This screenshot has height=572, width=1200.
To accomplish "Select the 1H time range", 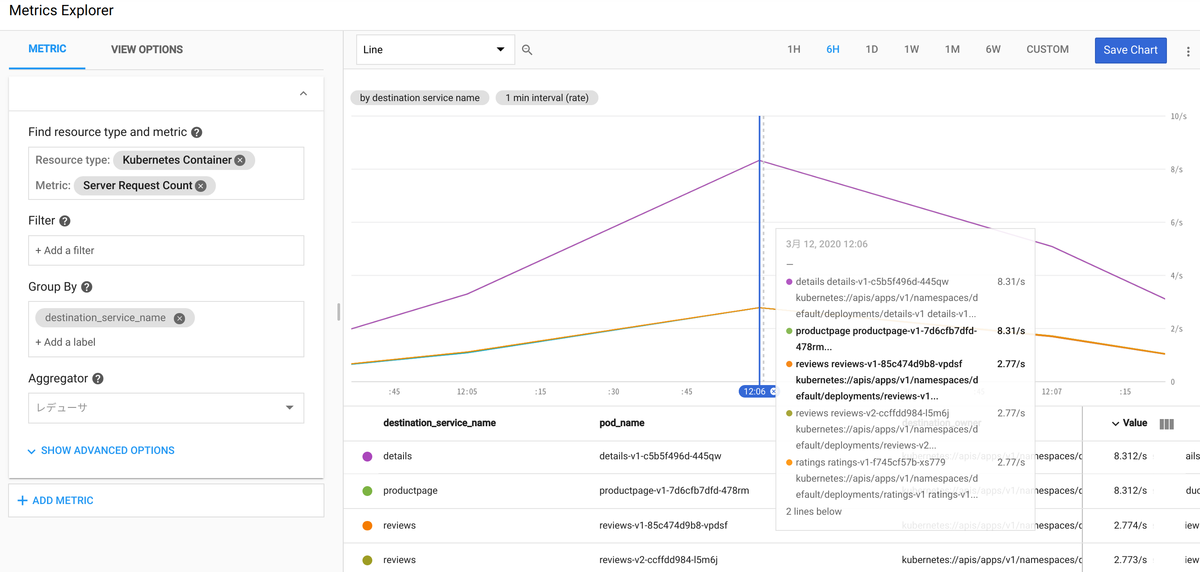I will (794, 49).
